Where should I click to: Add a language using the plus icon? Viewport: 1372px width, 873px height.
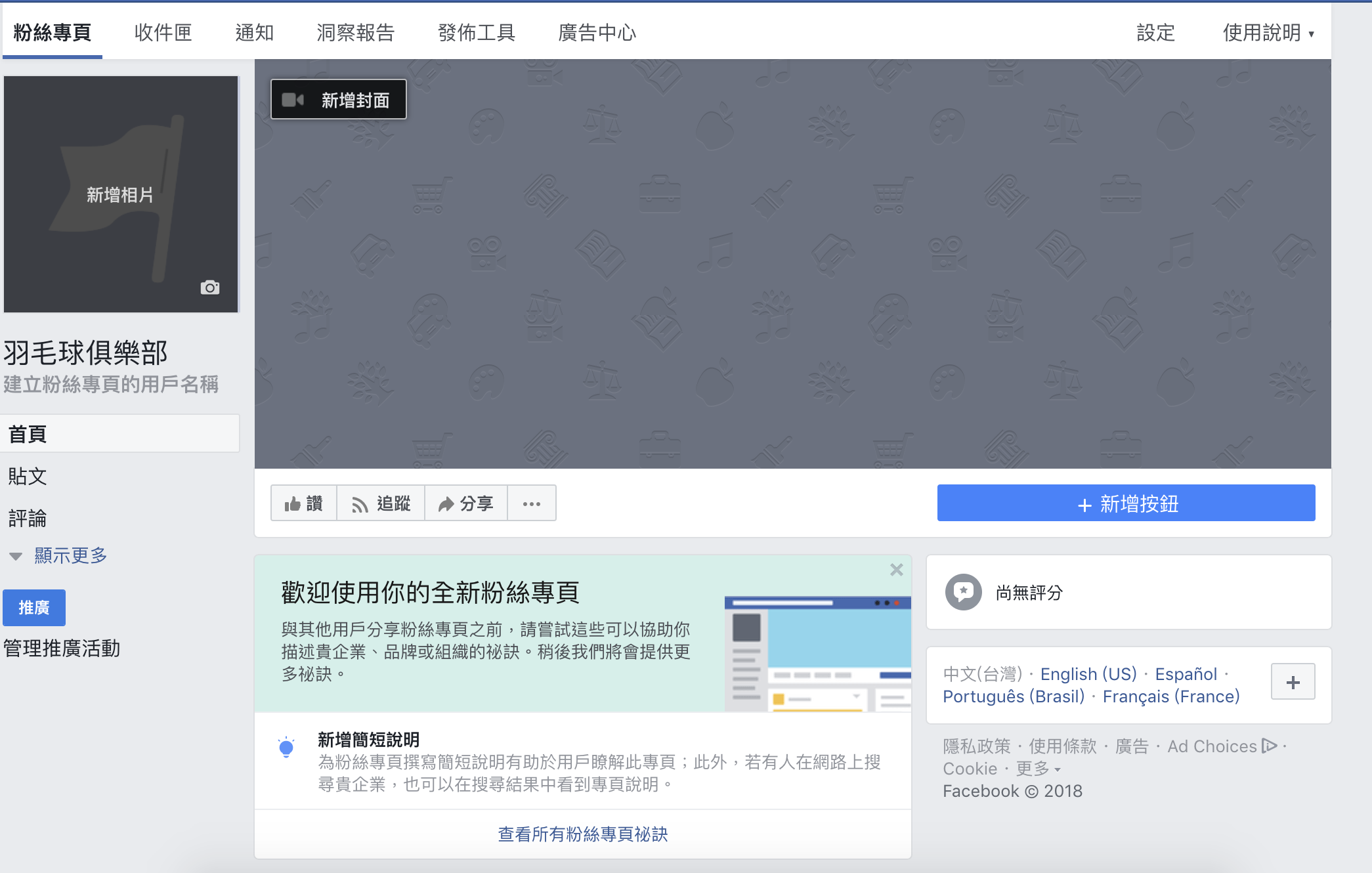pyautogui.click(x=1293, y=681)
